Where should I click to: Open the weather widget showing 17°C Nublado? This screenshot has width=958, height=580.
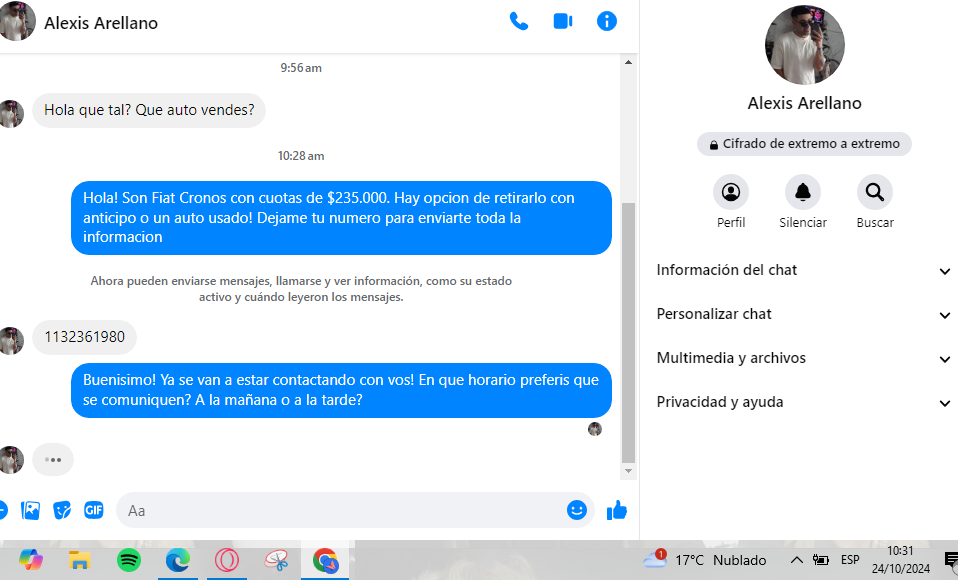(704, 560)
